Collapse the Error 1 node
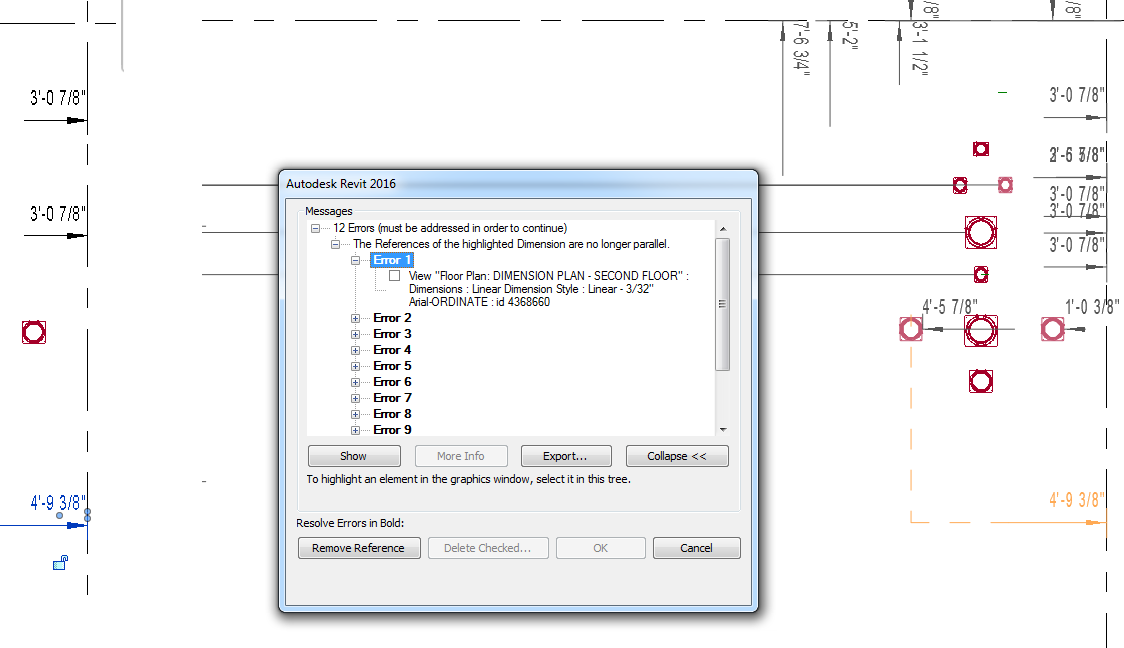The height and width of the screenshot is (648, 1124). pyautogui.click(x=355, y=260)
